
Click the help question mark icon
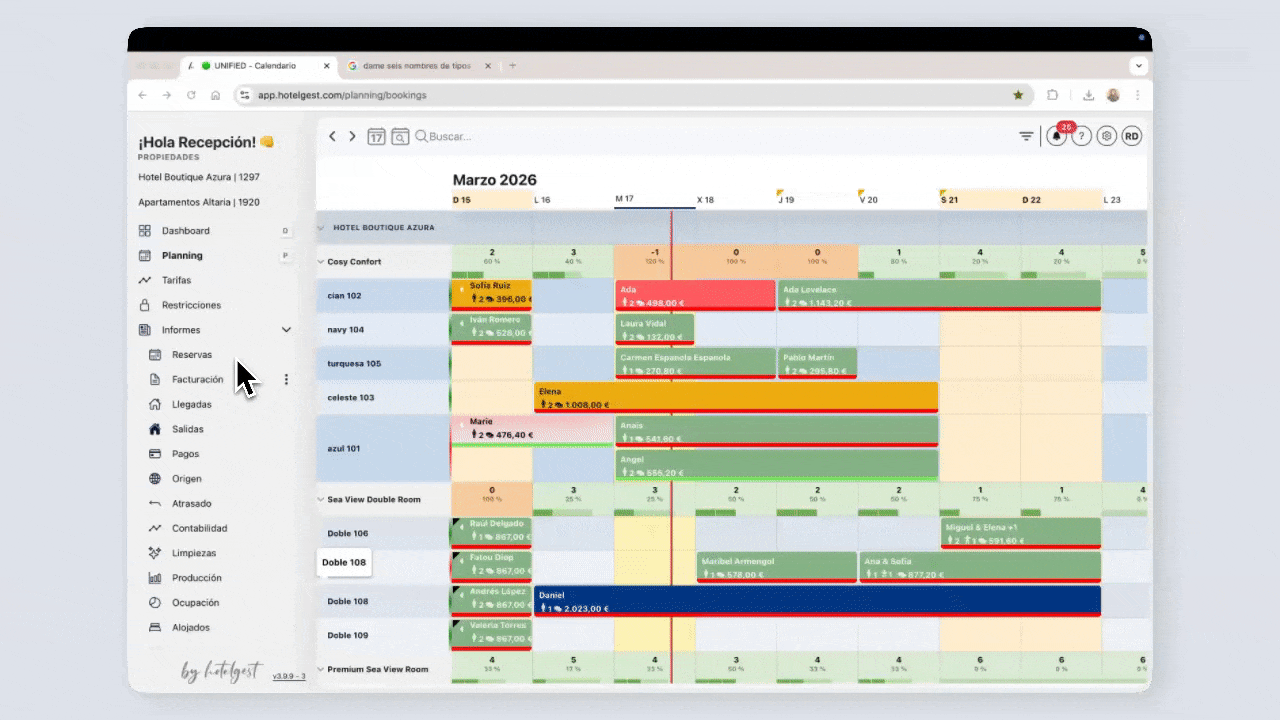(1081, 137)
